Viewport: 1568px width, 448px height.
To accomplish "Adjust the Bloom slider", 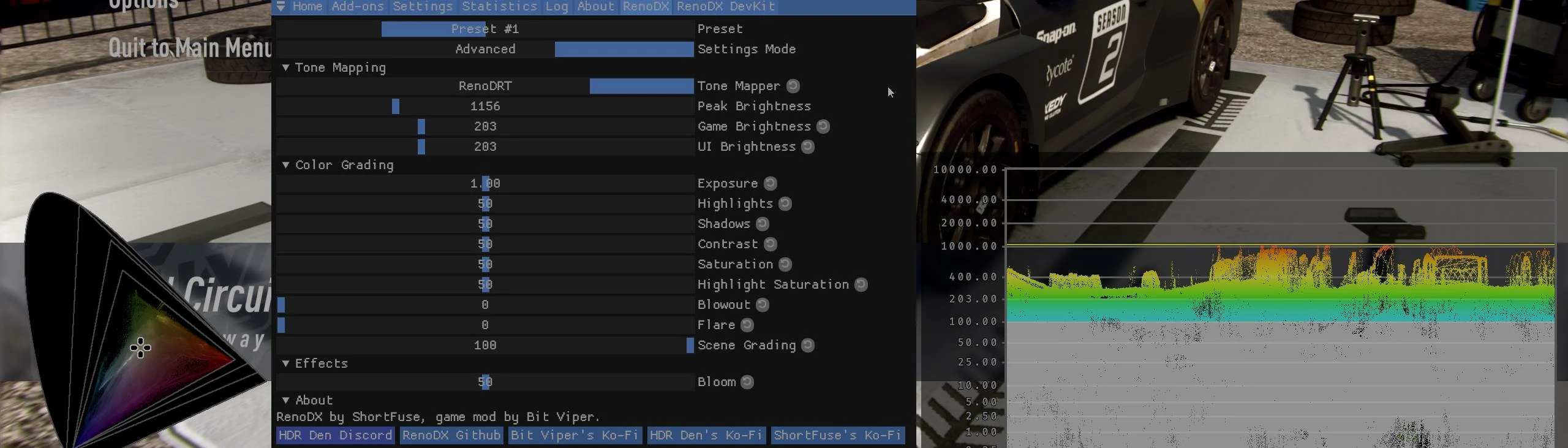I will click(x=485, y=382).
